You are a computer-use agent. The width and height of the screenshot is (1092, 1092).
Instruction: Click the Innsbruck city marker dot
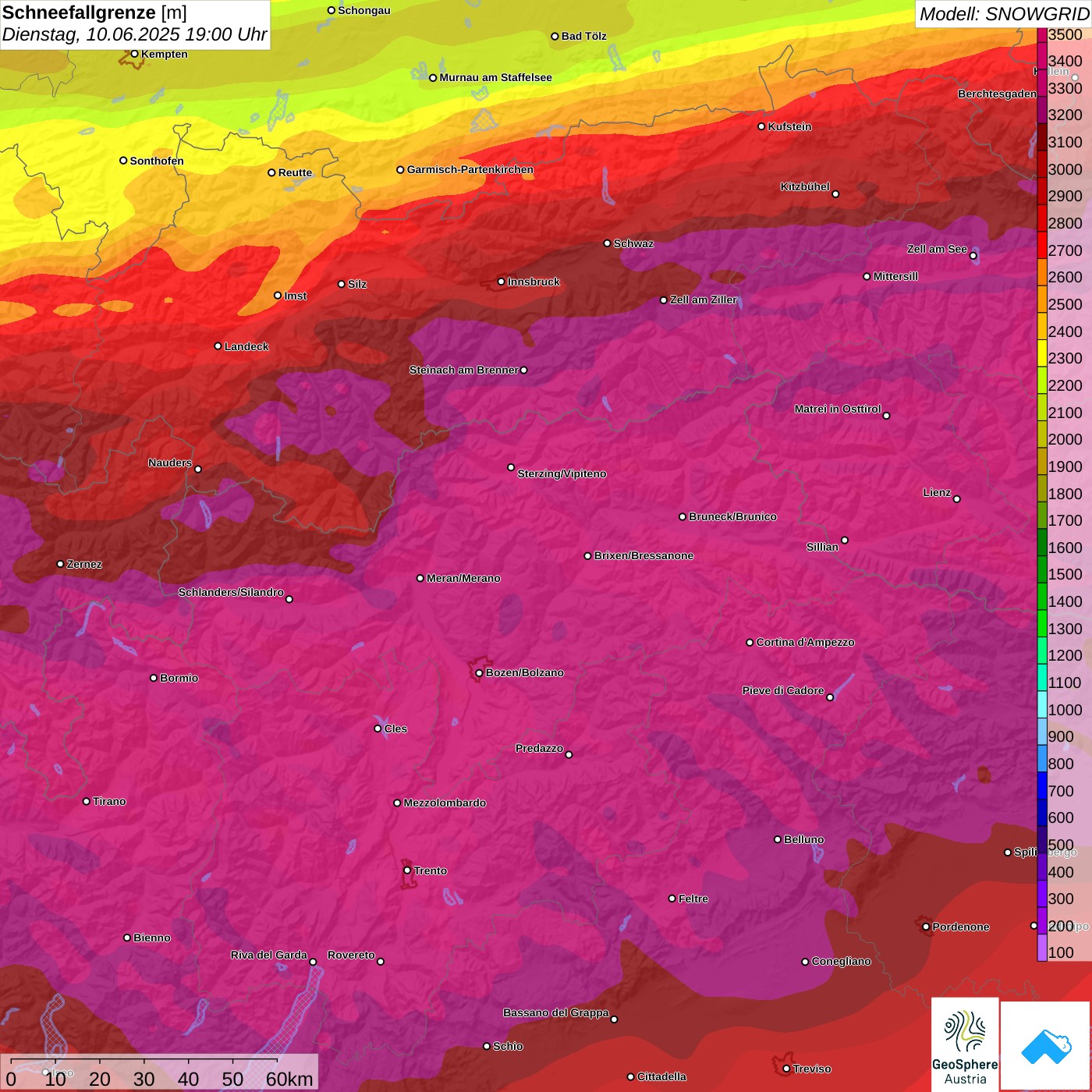pyautogui.click(x=502, y=282)
